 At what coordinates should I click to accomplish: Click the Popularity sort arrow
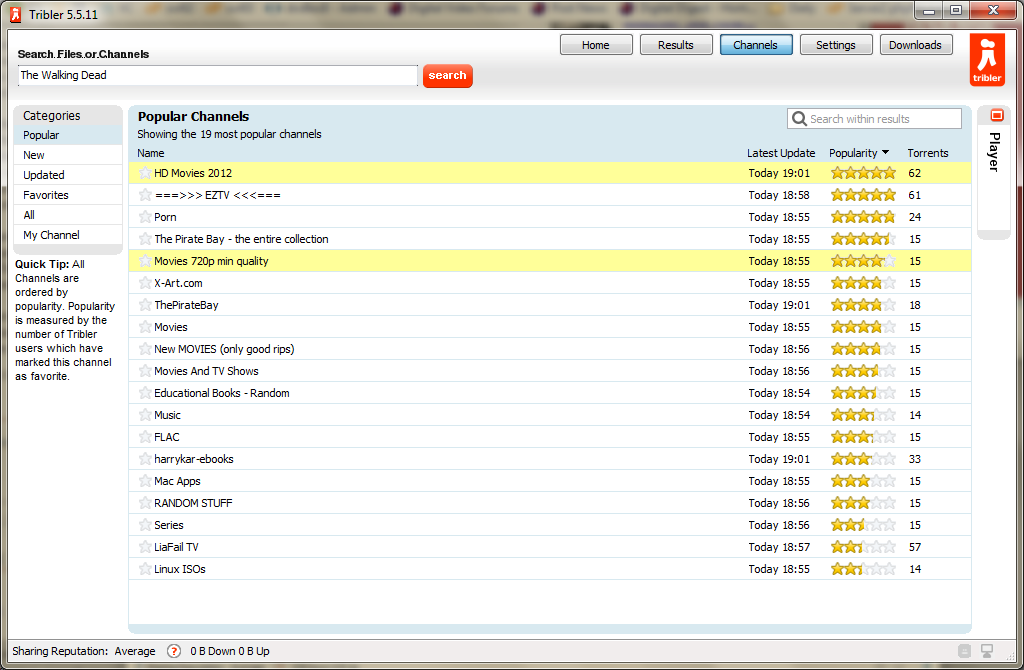tap(886, 153)
